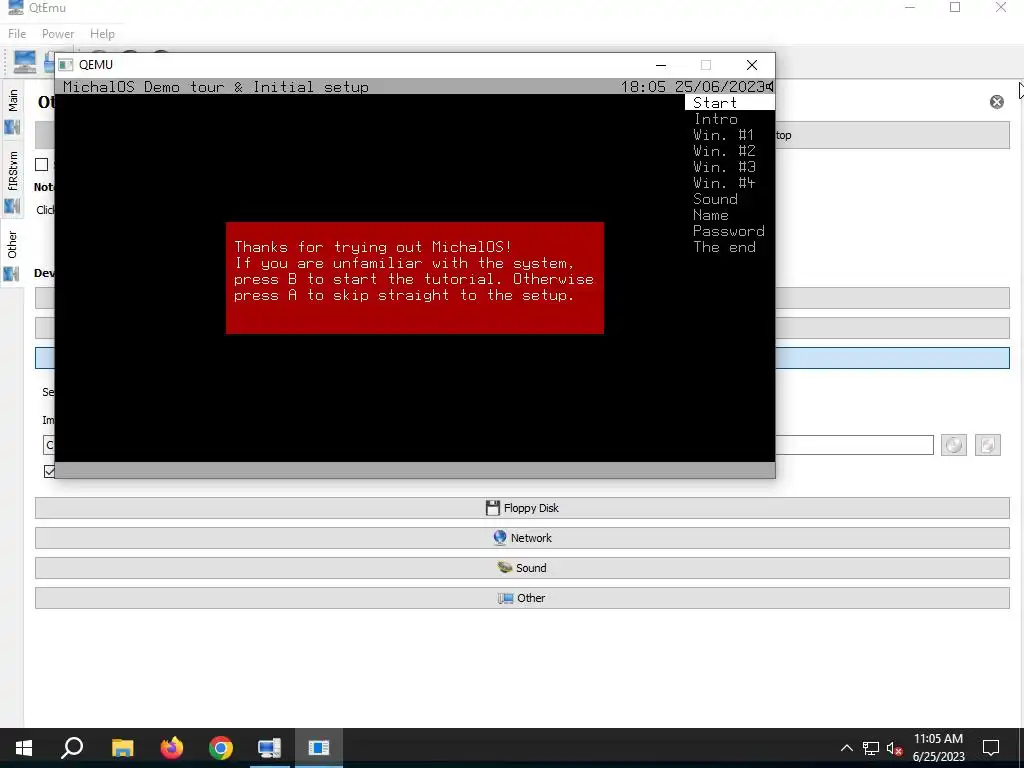Open the Windows notification center
Screen dimensions: 1024x768
point(991,748)
